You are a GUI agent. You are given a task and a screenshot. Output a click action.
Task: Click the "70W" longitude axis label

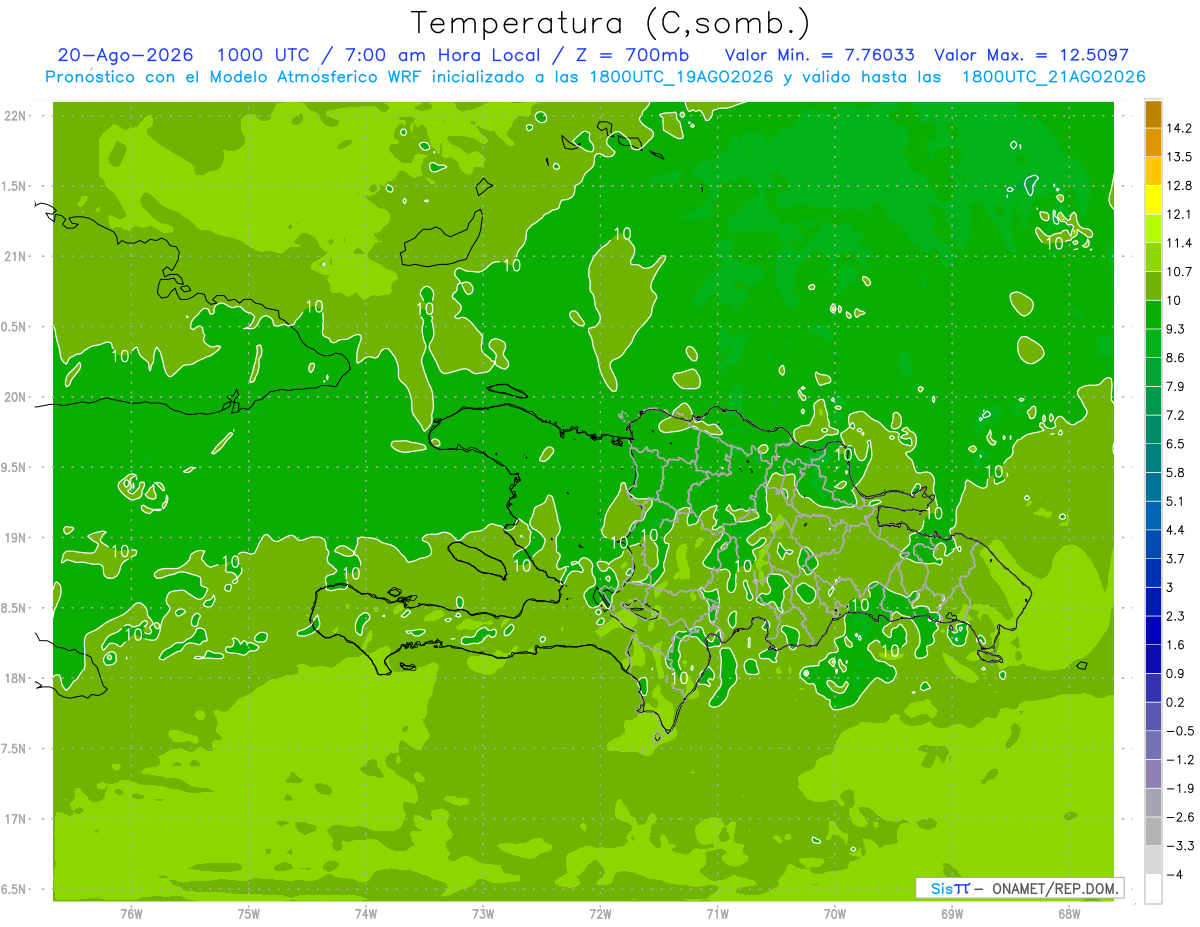point(835,913)
